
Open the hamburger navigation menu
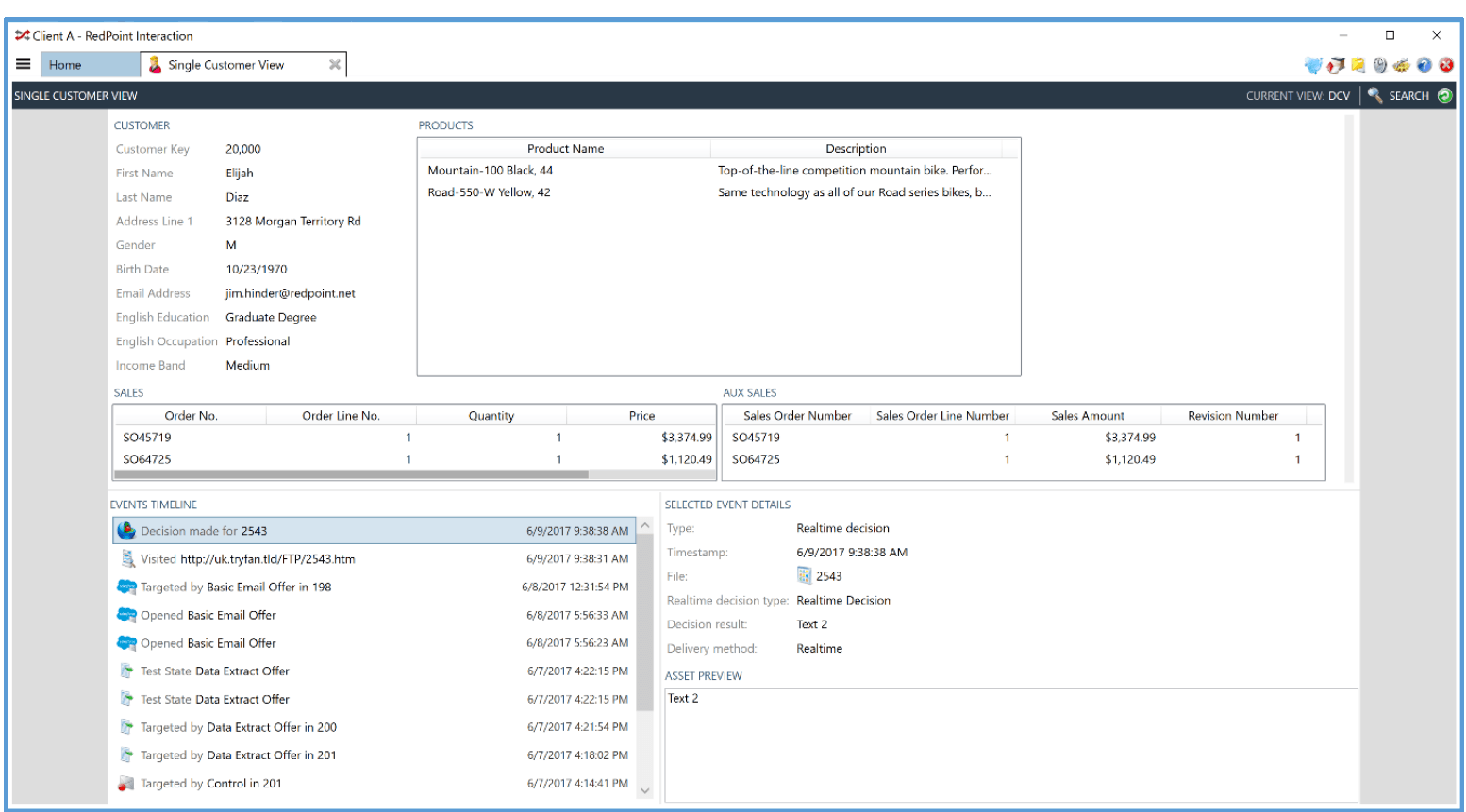pyautogui.click(x=24, y=64)
